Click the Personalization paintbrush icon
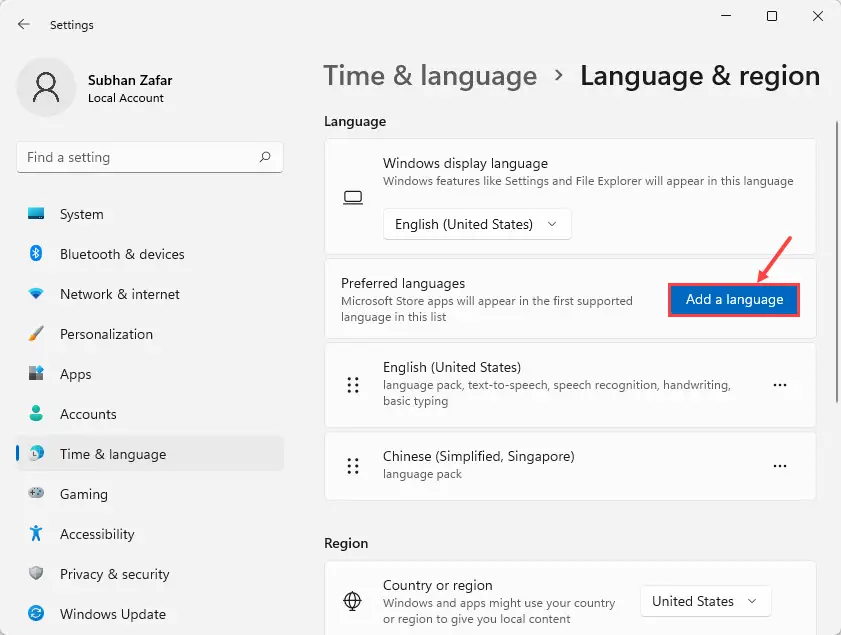Image resolution: width=841 pixels, height=635 pixels. [36, 334]
